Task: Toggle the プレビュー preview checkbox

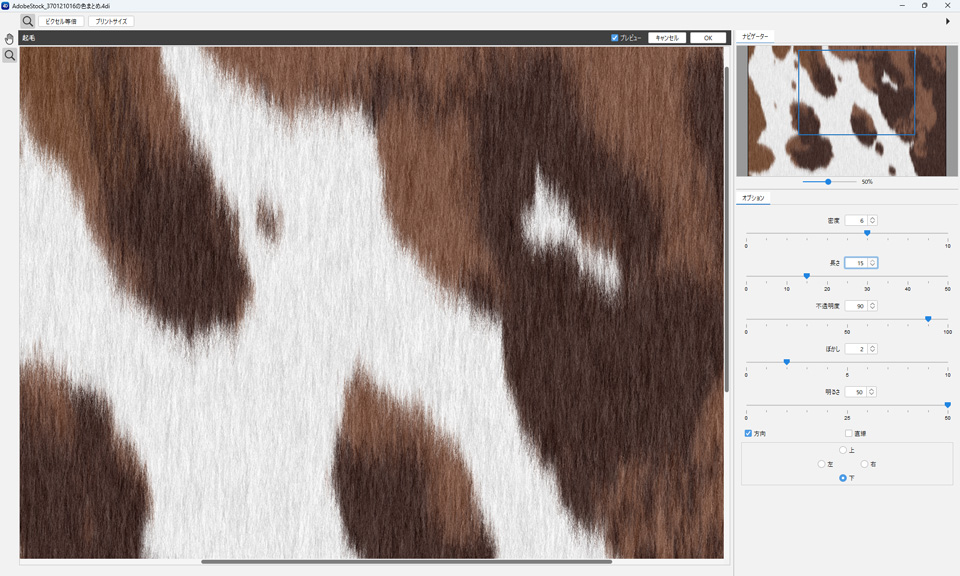Action: tap(615, 38)
